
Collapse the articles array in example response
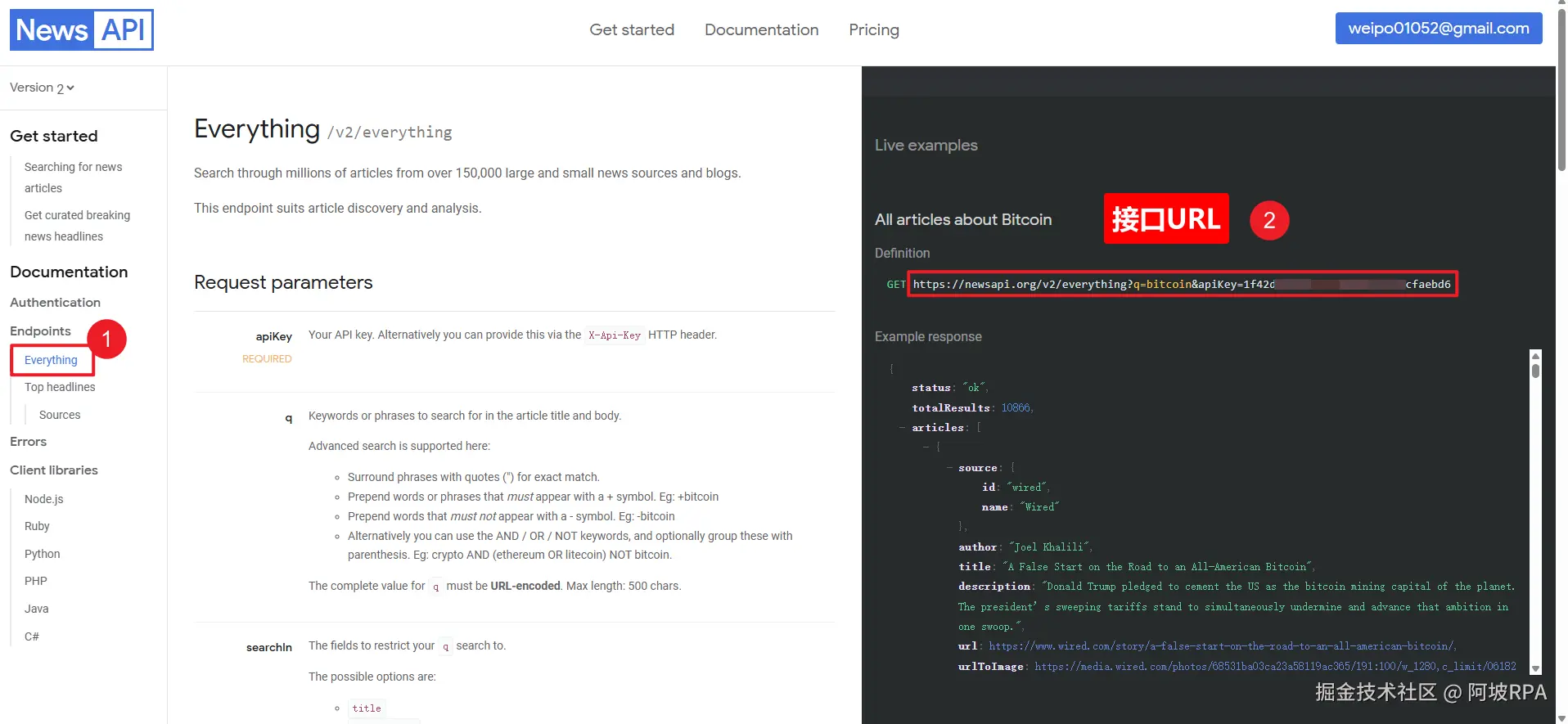click(x=903, y=428)
